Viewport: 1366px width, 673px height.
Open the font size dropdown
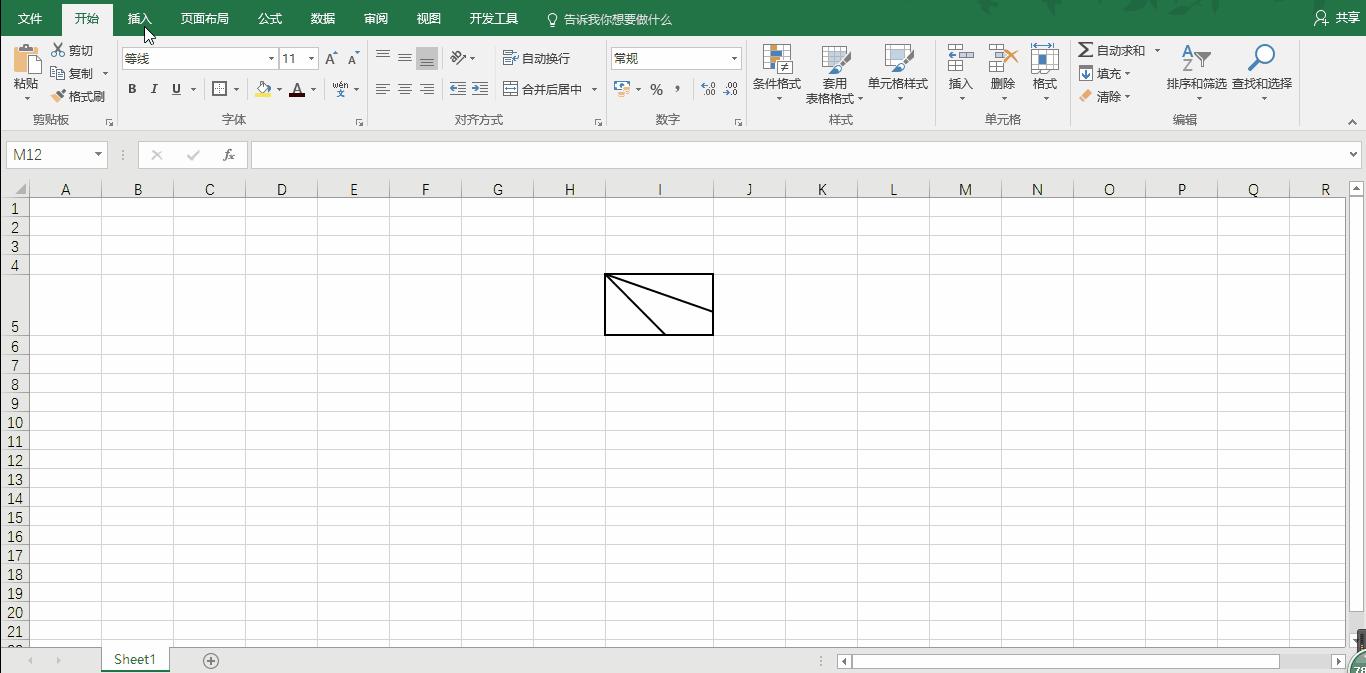coord(310,58)
